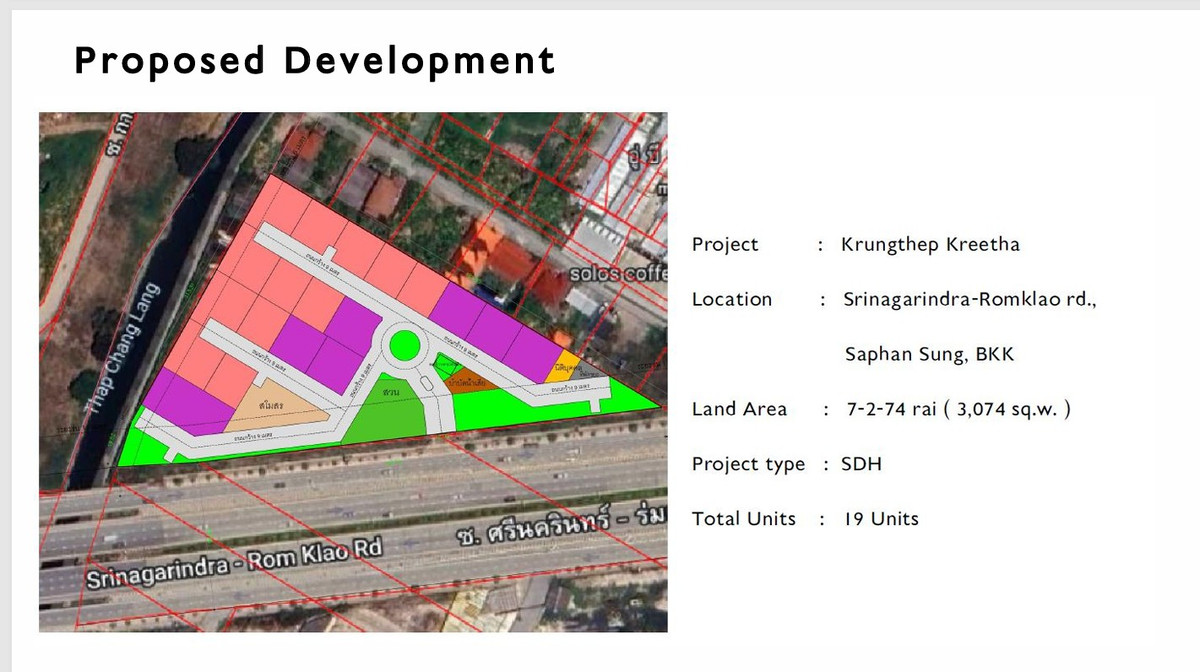Screen dimensions: 1200x672
Task: Click the Proposed Development slide title
Action: coord(313,61)
